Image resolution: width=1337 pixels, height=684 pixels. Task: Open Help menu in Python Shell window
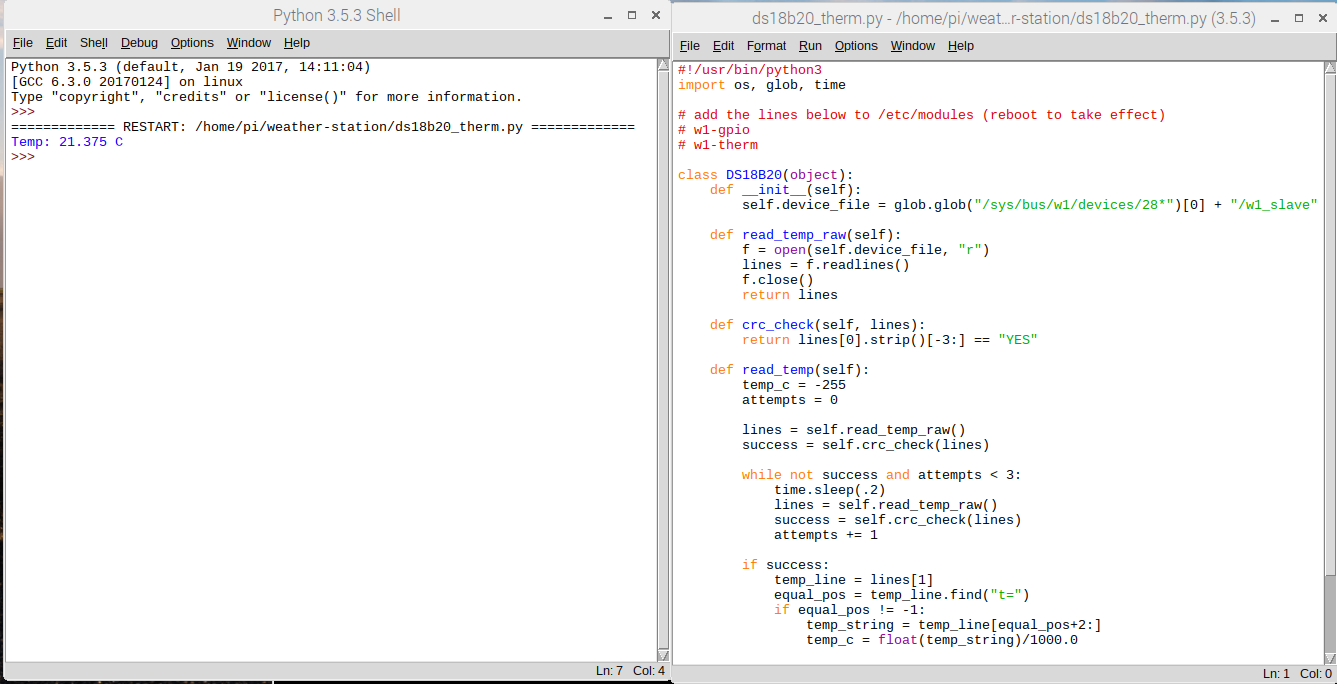[297, 43]
